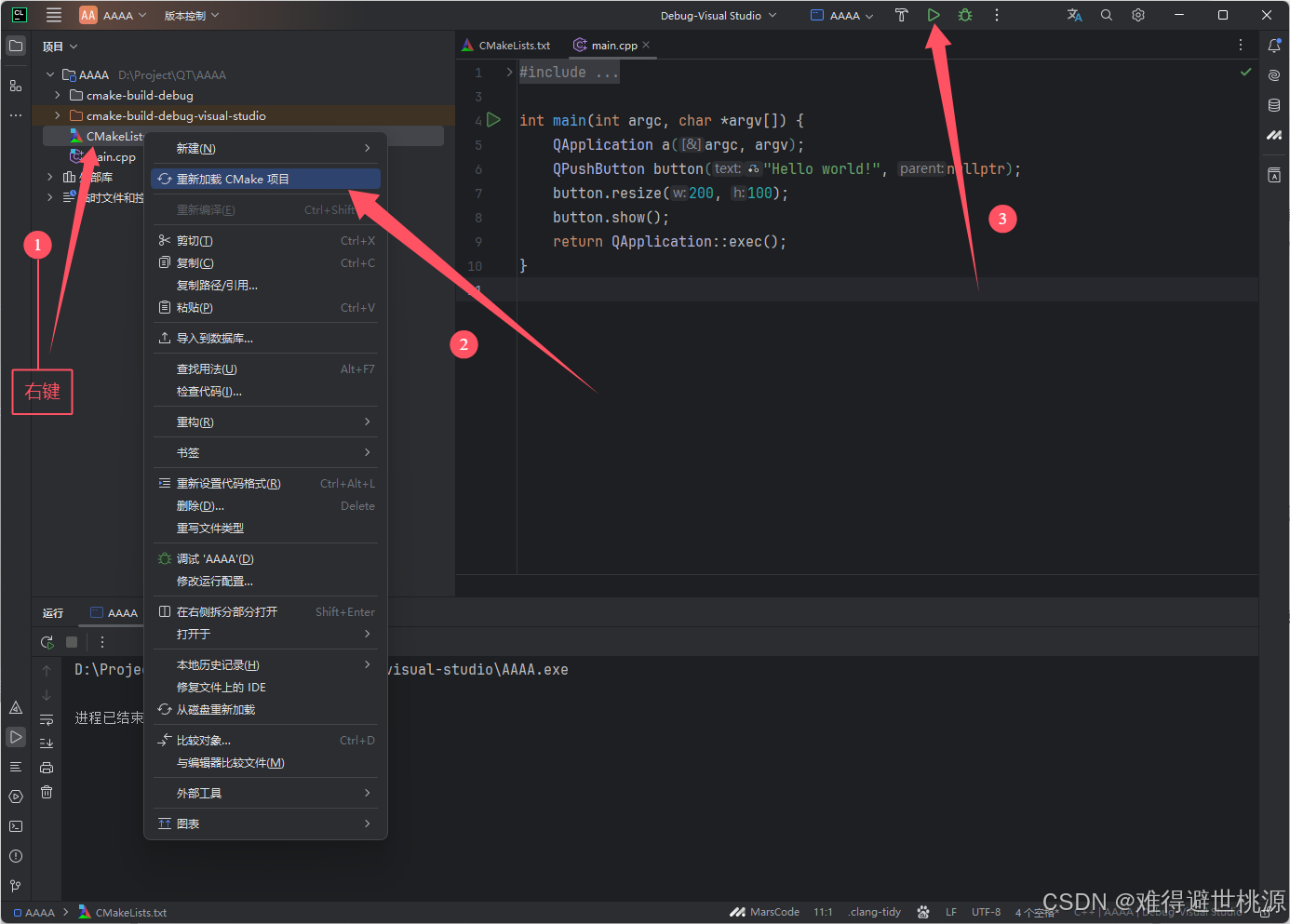This screenshot has width=1290, height=924.
Task: Expand cmake-build-debug-visual-studio folder
Action: tap(58, 115)
